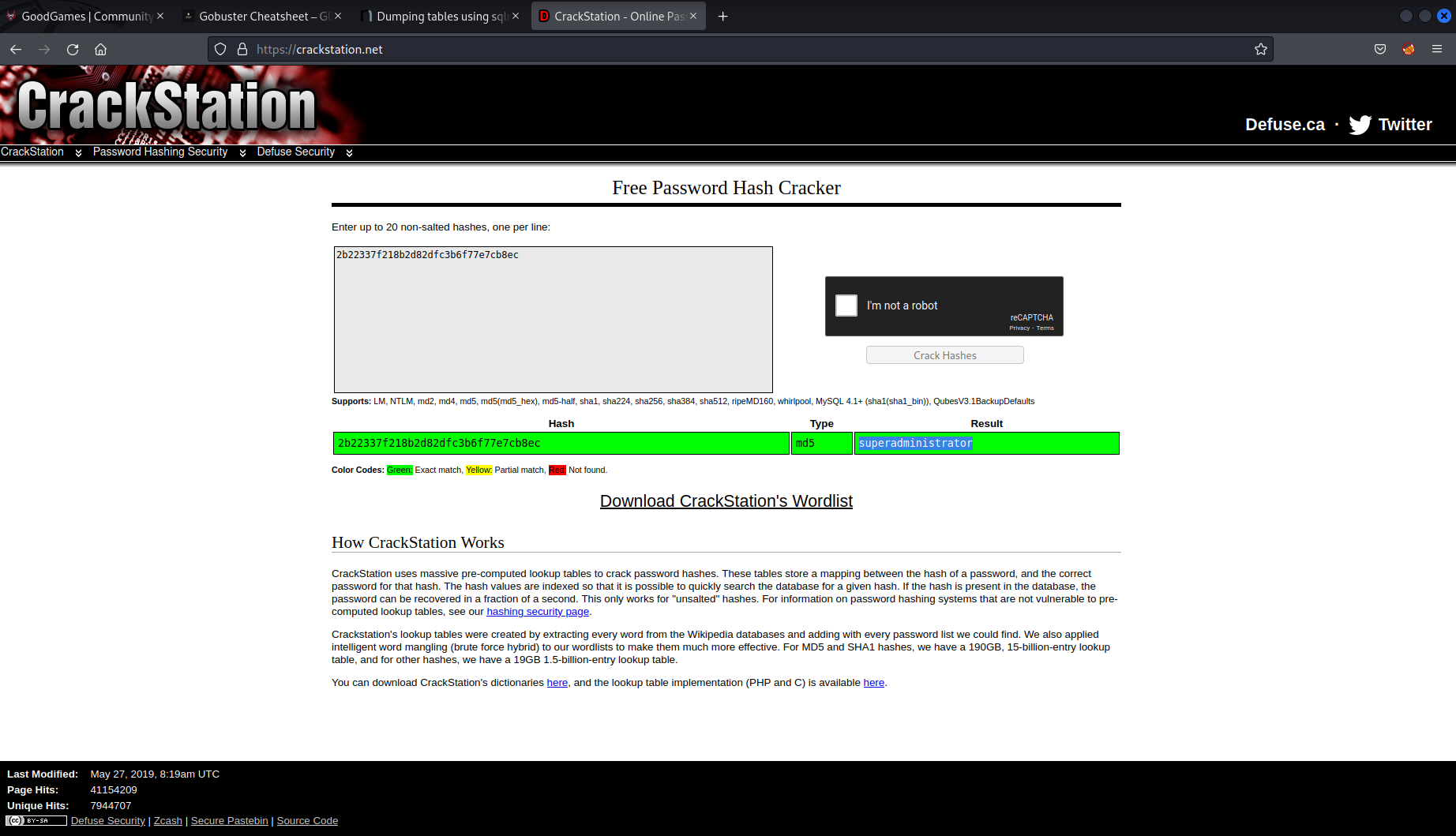The height and width of the screenshot is (836, 1456).
Task: Click the lookup table implementation 'here' link
Action: (x=874, y=683)
